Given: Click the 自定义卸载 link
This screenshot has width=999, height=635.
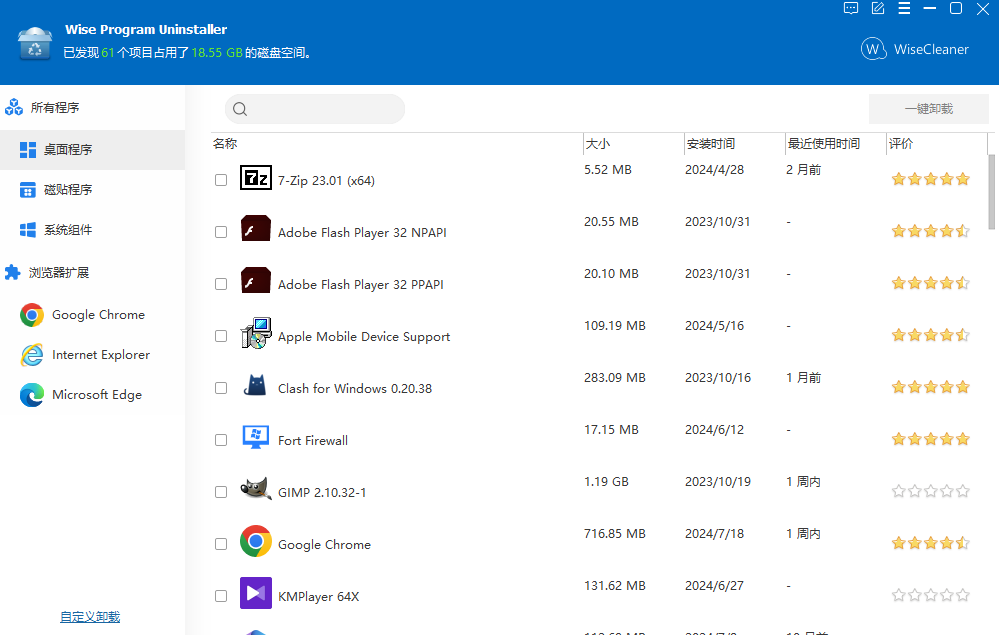Looking at the screenshot, I should pyautogui.click(x=90, y=617).
